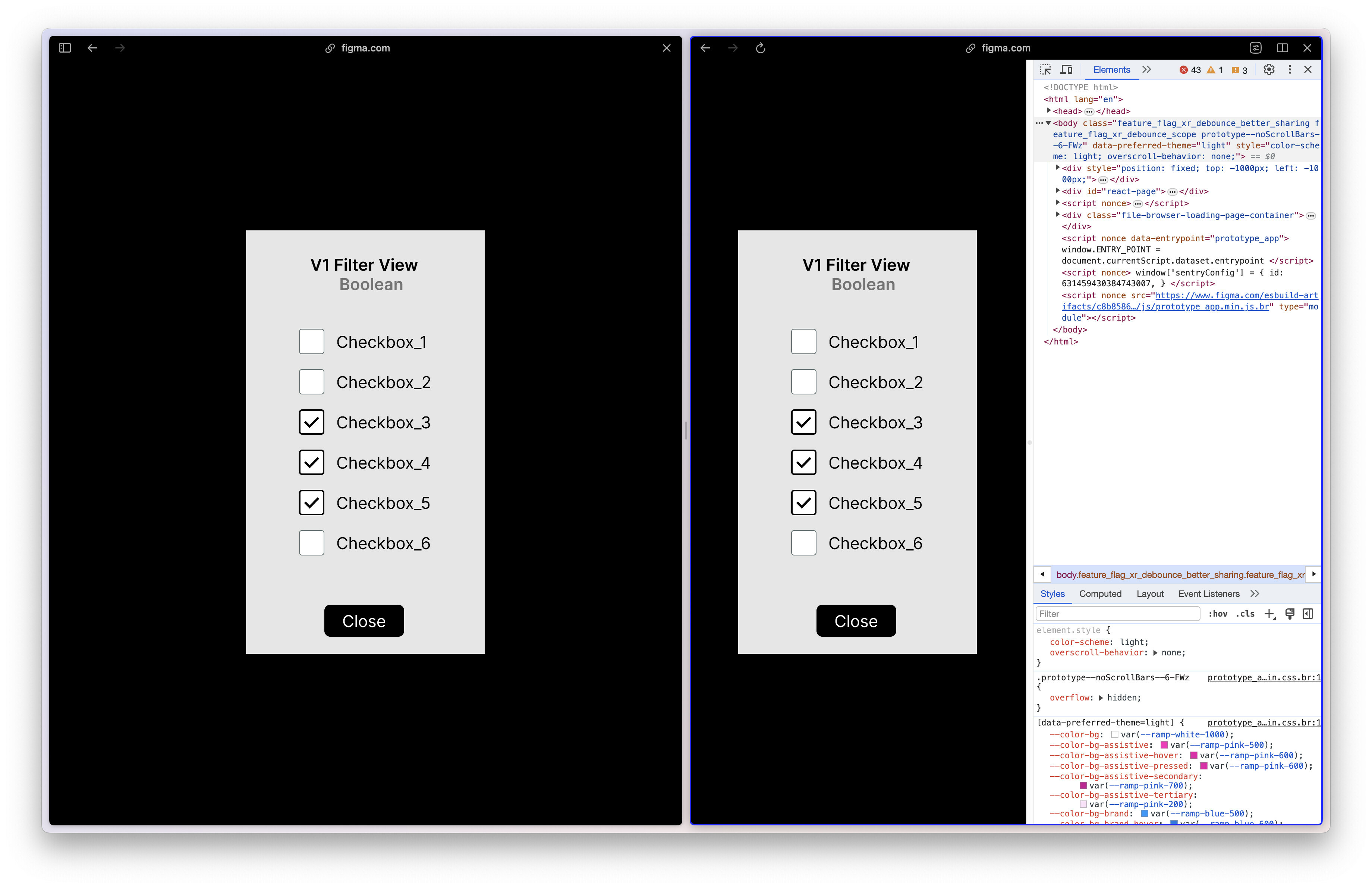
Task: Click link icon beside right figma.com address
Action: pos(971,48)
